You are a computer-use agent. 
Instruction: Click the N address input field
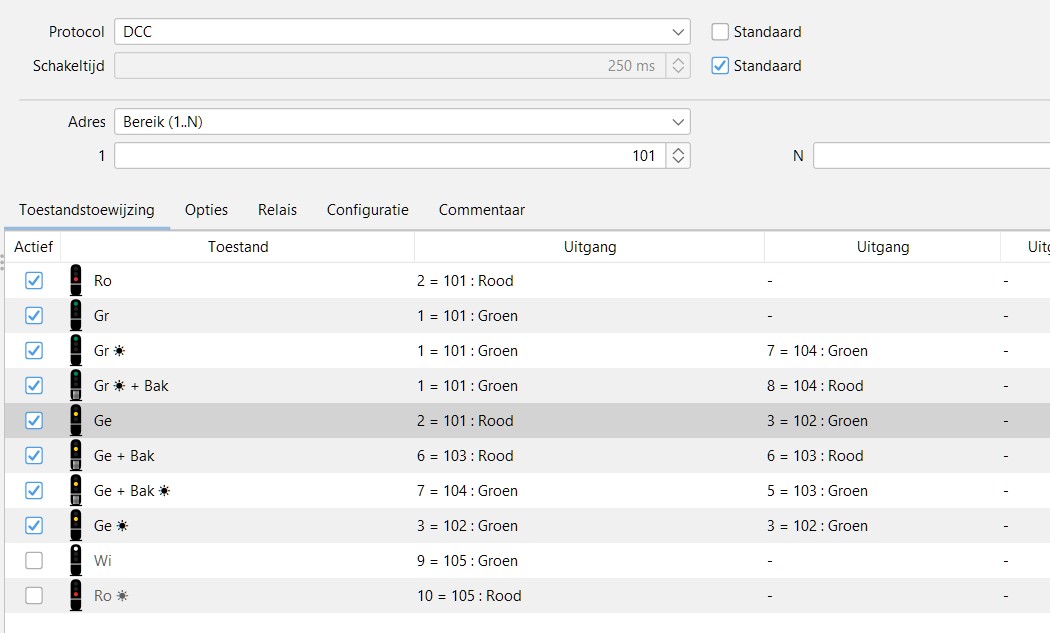click(x=930, y=156)
